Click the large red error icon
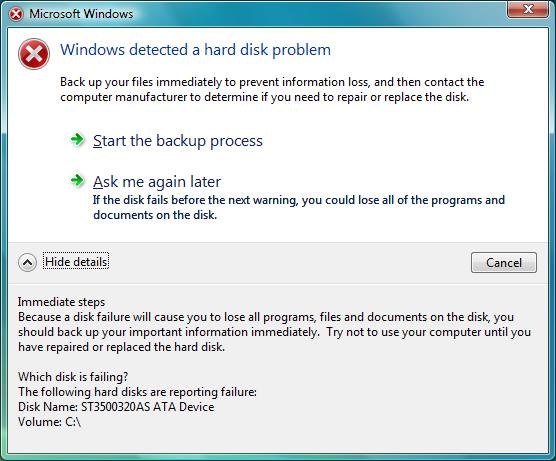The height and width of the screenshot is (461, 556). (34, 54)
